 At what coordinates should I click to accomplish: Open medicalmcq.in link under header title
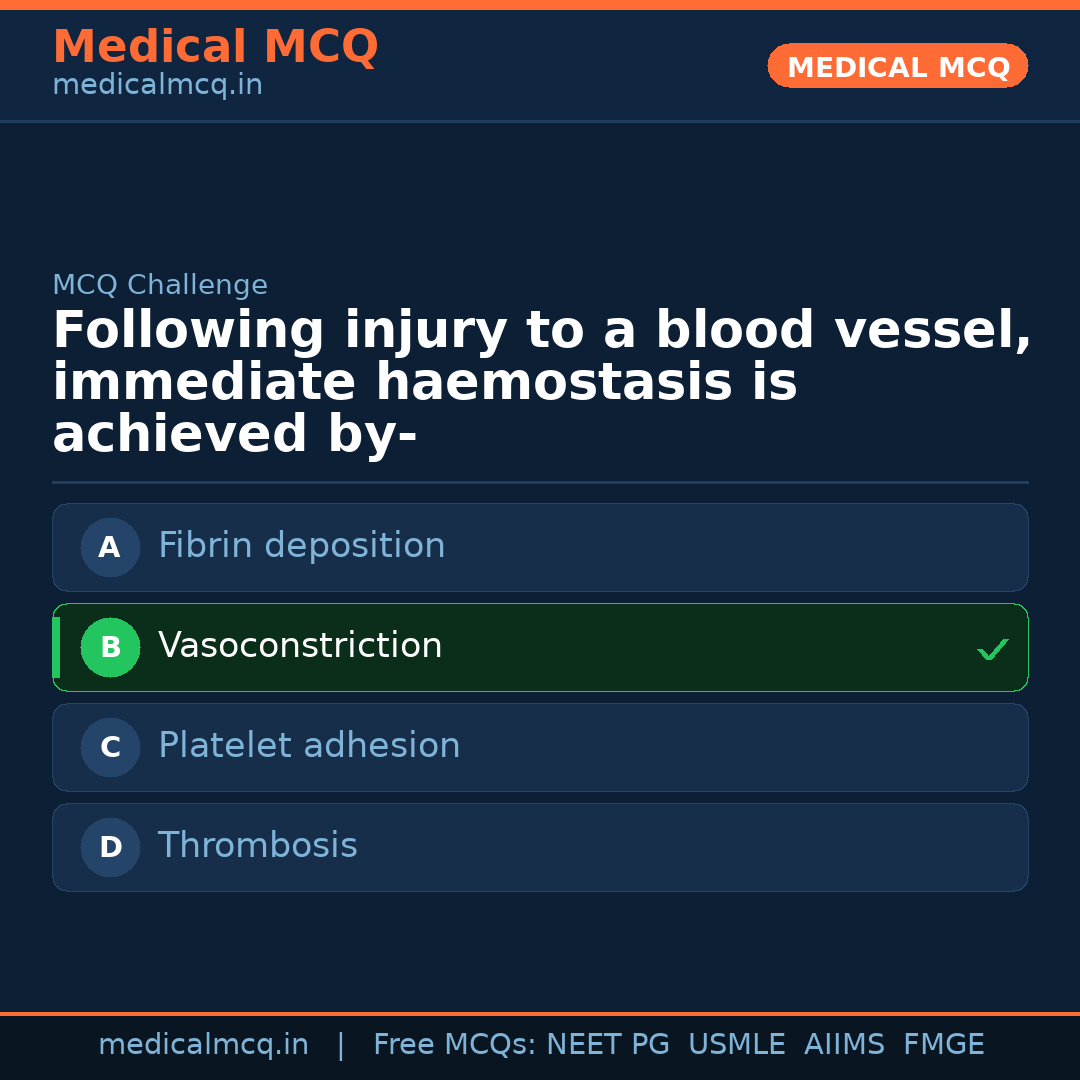click(157, 86)
